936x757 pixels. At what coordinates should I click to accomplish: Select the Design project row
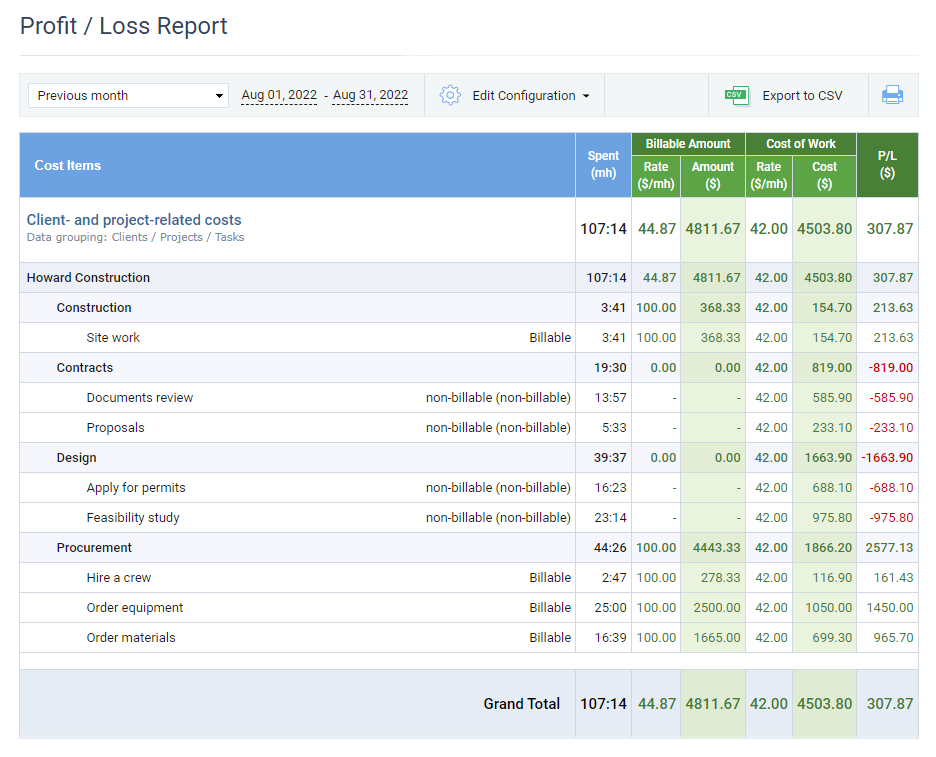pyautogui.click(x=469, y=458)
